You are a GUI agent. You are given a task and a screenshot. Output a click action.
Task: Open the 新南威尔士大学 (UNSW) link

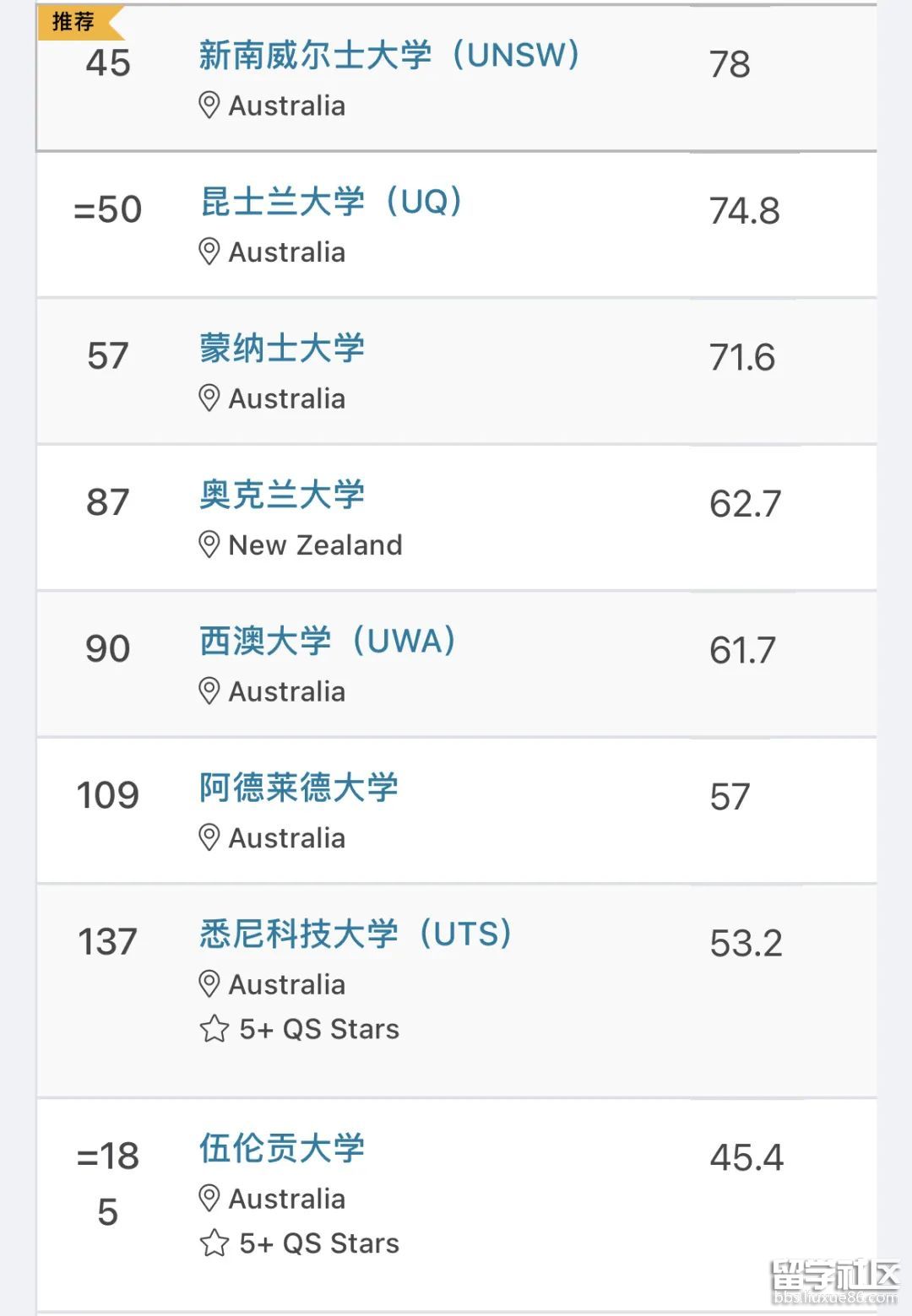[x=388, y=56]
